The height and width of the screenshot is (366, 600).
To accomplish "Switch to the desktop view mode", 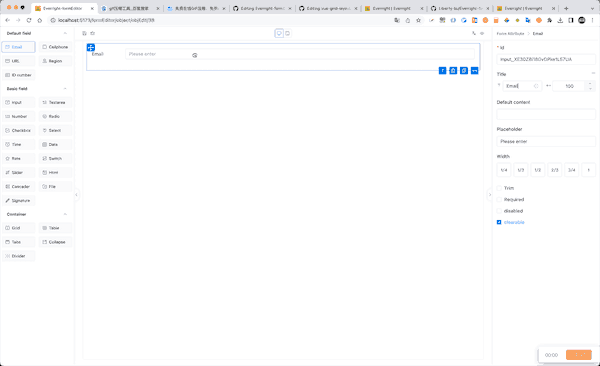I will 279,33.
